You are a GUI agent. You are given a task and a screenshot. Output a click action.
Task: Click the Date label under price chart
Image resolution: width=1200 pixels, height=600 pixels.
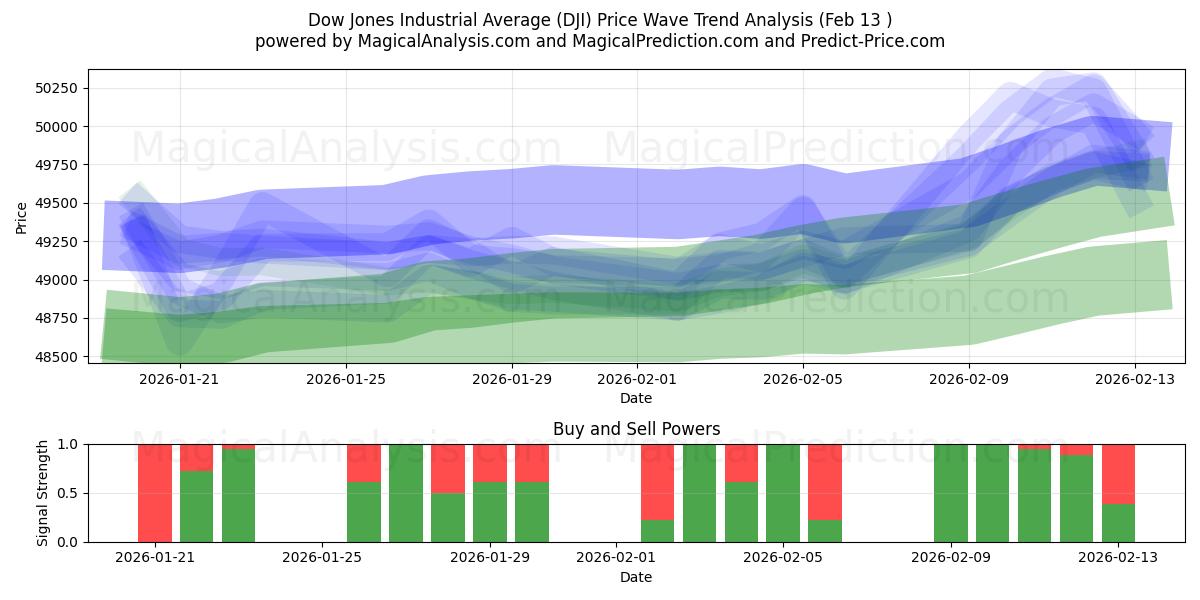click(x=637, y=398)
